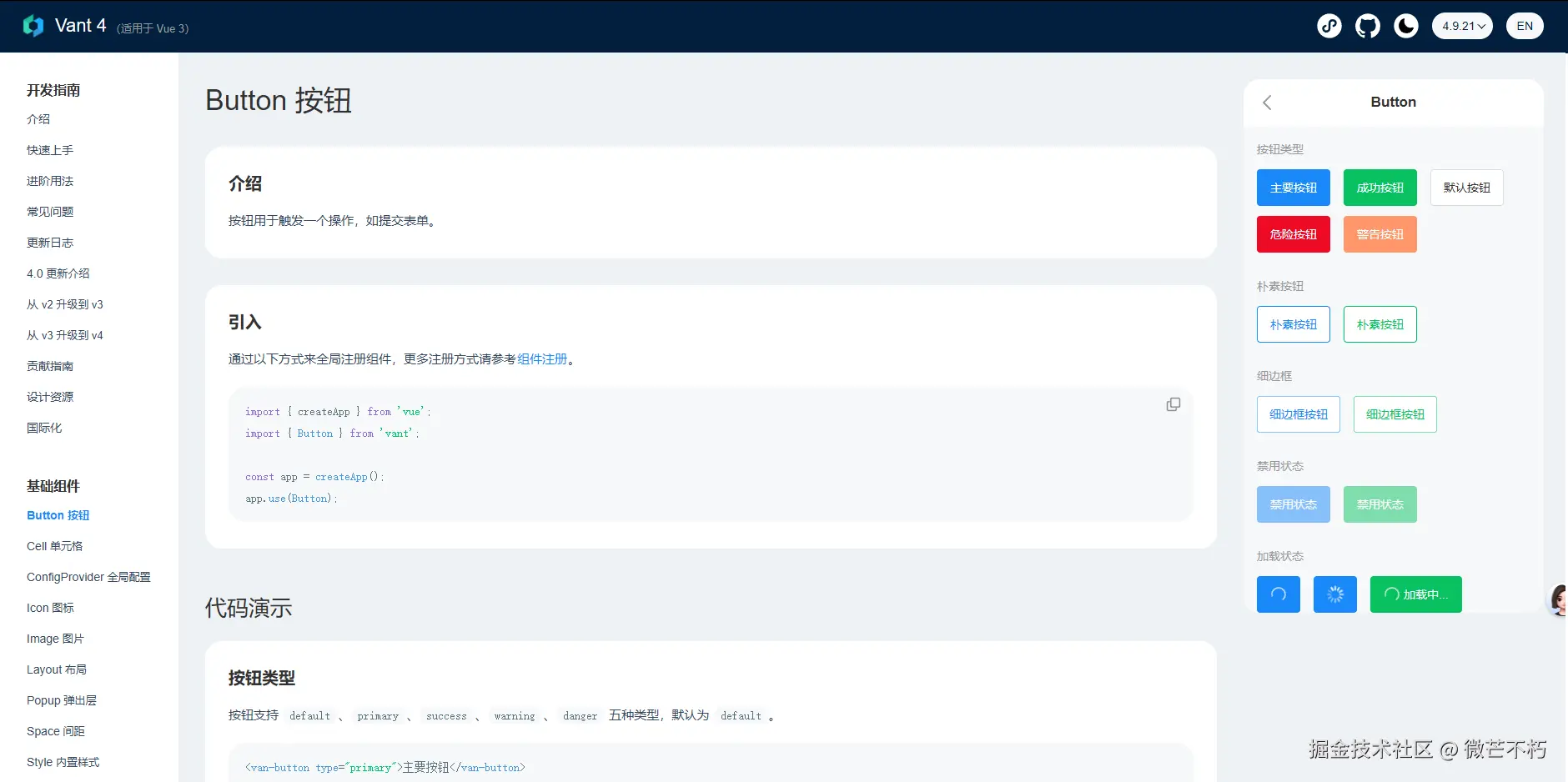Go to 快速上手 in the sidebar
The width and height of the screenshot is (1568, 782).
50,150
